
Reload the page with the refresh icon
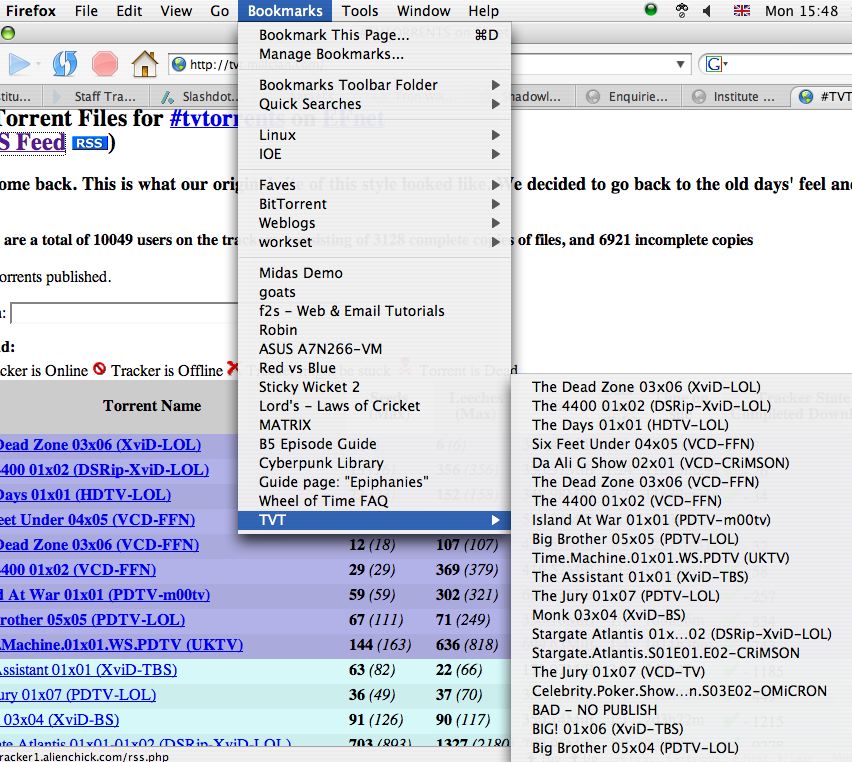coord(65,64)
